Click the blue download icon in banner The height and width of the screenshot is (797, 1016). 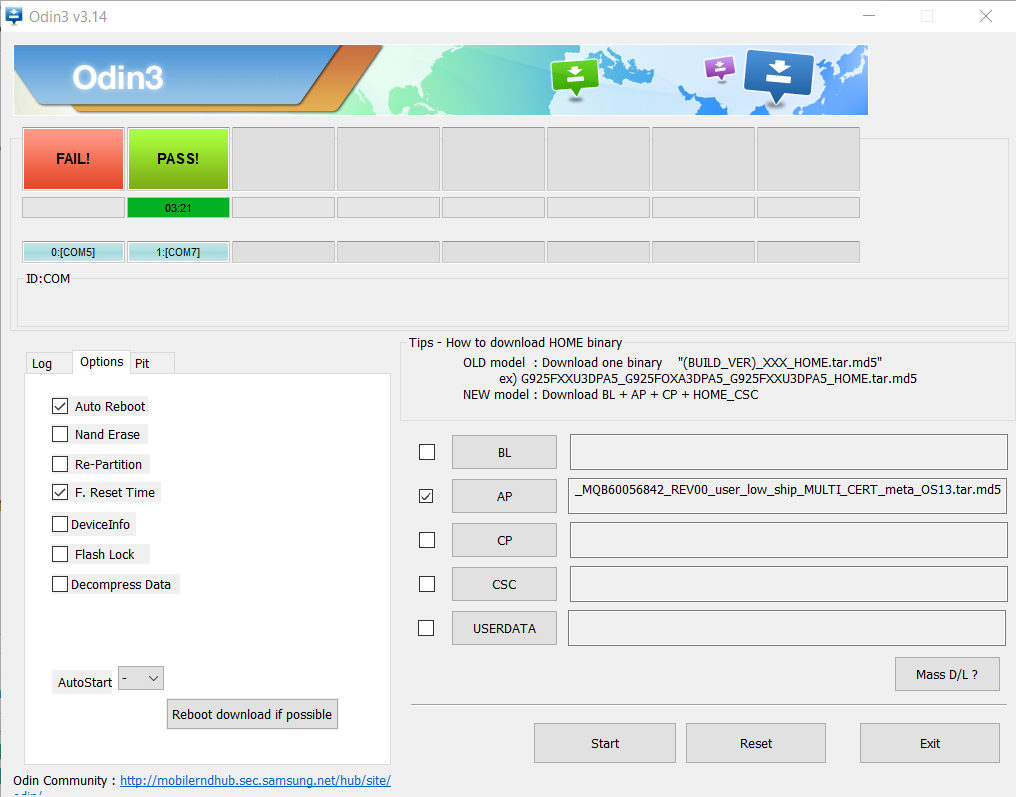point(779,75)
